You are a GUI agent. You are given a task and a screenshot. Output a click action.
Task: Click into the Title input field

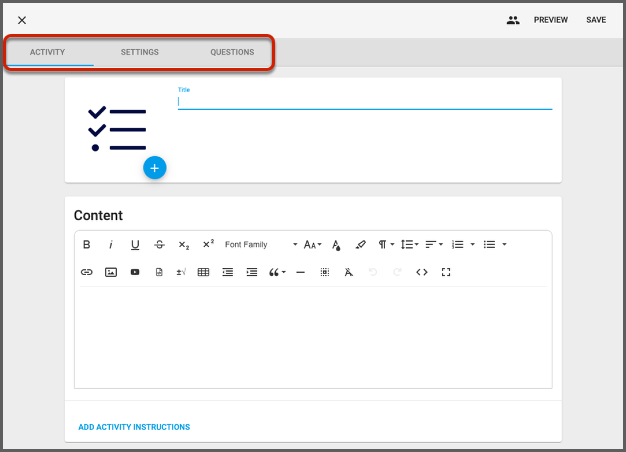point(364,101)
